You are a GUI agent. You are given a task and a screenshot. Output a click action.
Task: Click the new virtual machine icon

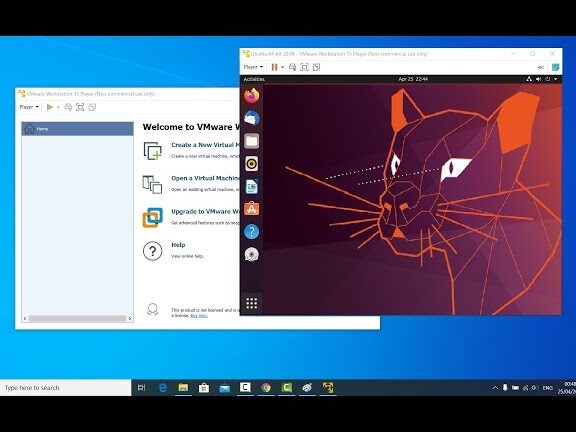tap(152, 151)
